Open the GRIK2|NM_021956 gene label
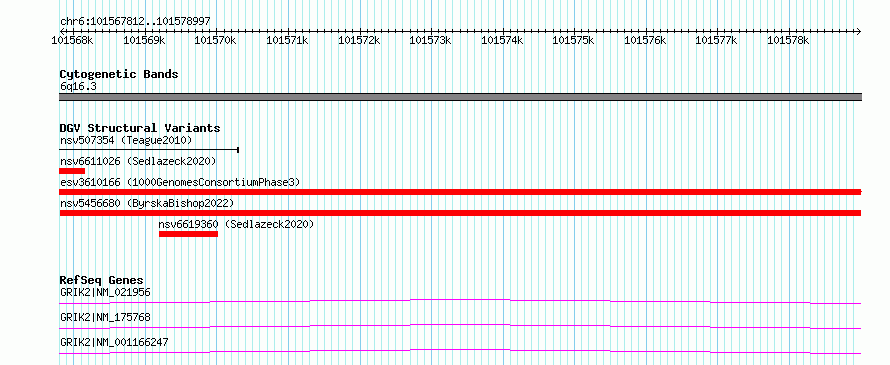 click(x=105, y=292)
